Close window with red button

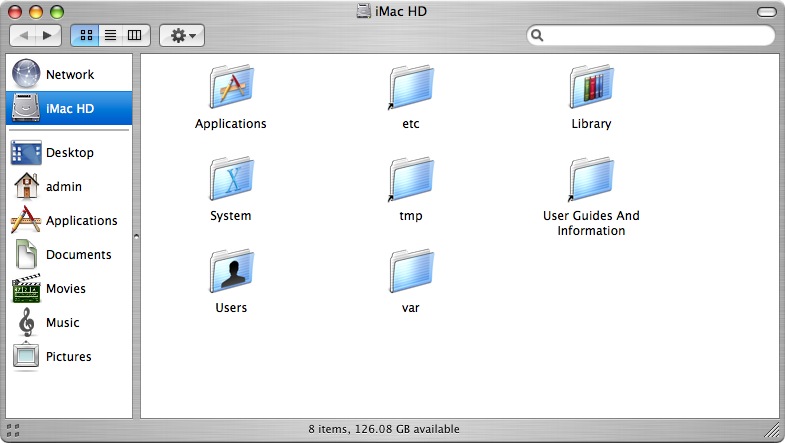point(15,12)
